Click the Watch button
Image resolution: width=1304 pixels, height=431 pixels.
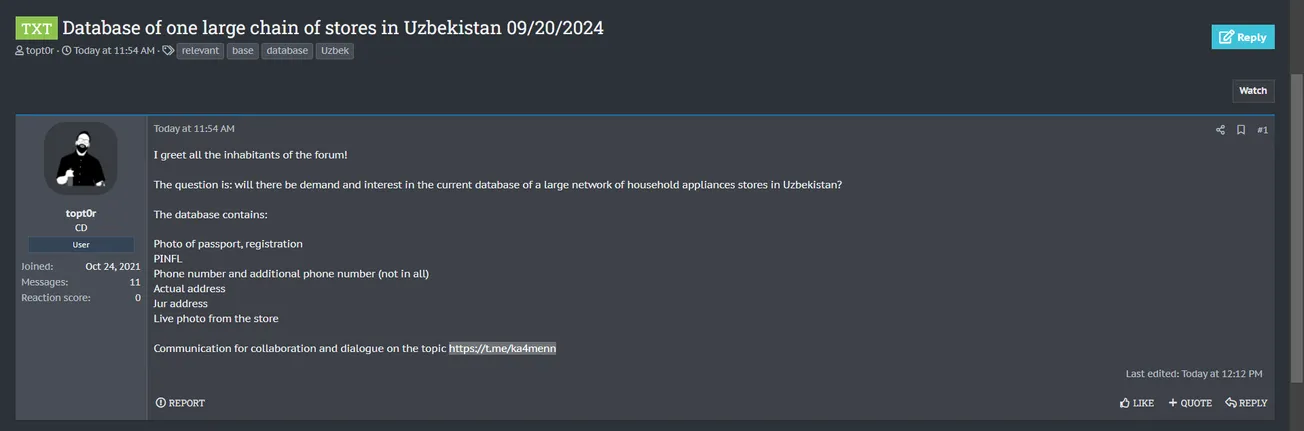click(x=1253, y=91)
